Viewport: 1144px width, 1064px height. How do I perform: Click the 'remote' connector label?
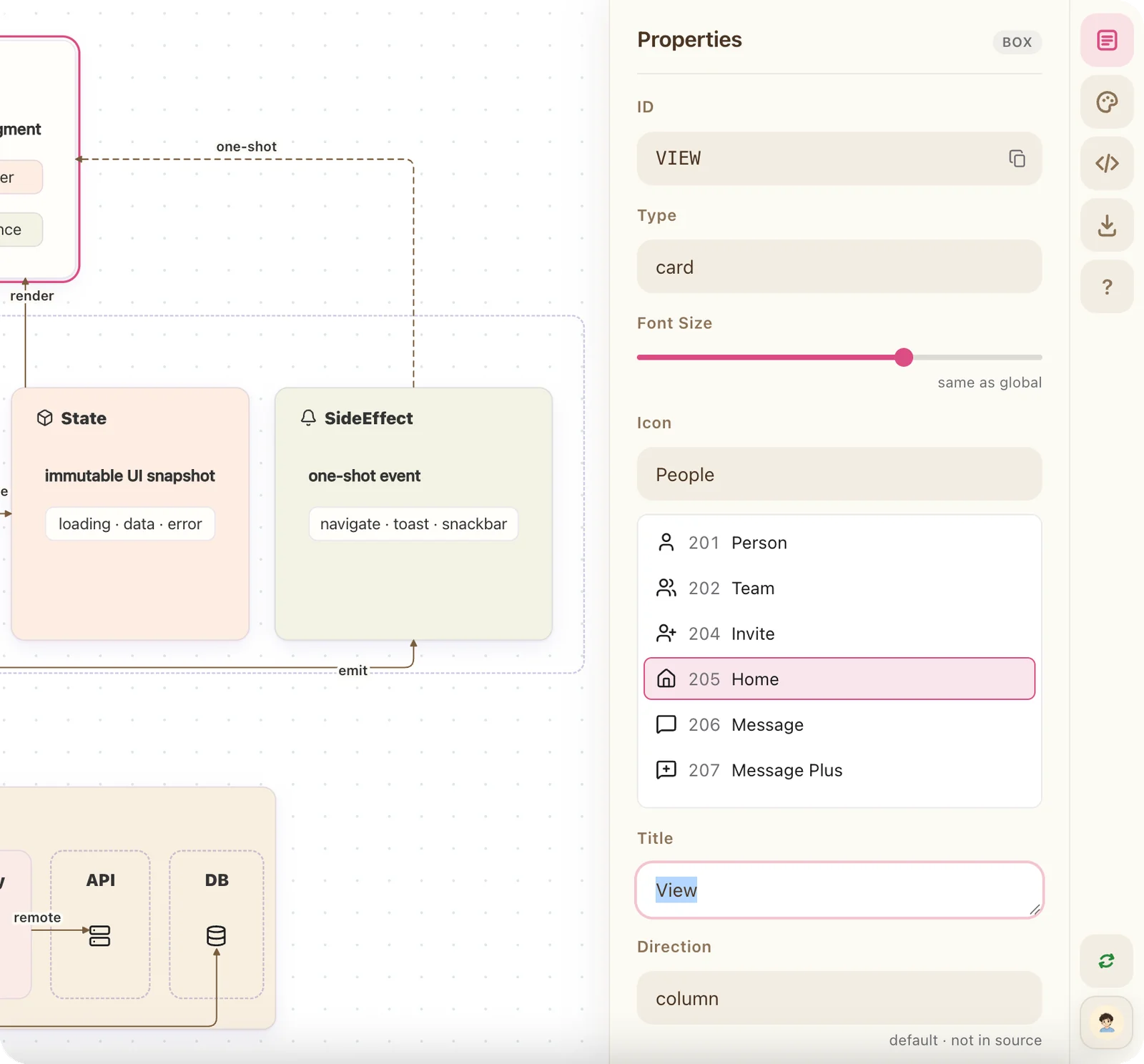click(37, 917)
